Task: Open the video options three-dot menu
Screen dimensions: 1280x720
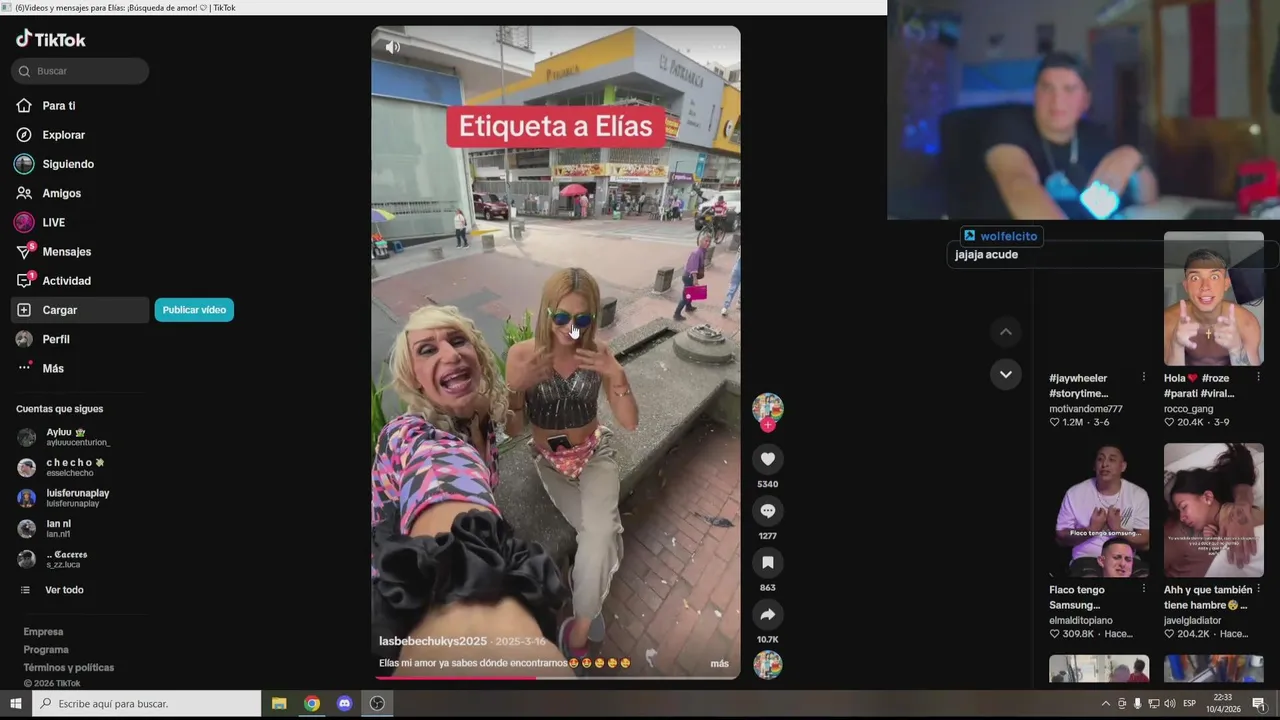Action: click(x=719, y=46)
